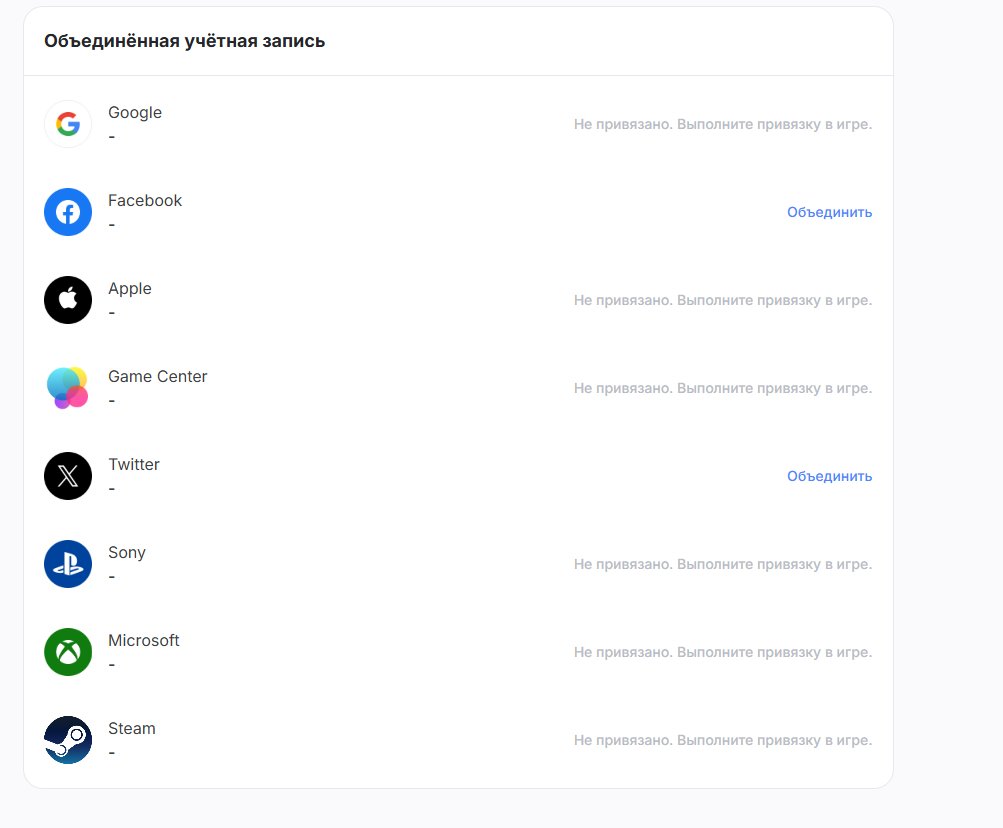1003x828 pixels.
Task: Click the not-linked status text for Google
Action: (723, 124)
